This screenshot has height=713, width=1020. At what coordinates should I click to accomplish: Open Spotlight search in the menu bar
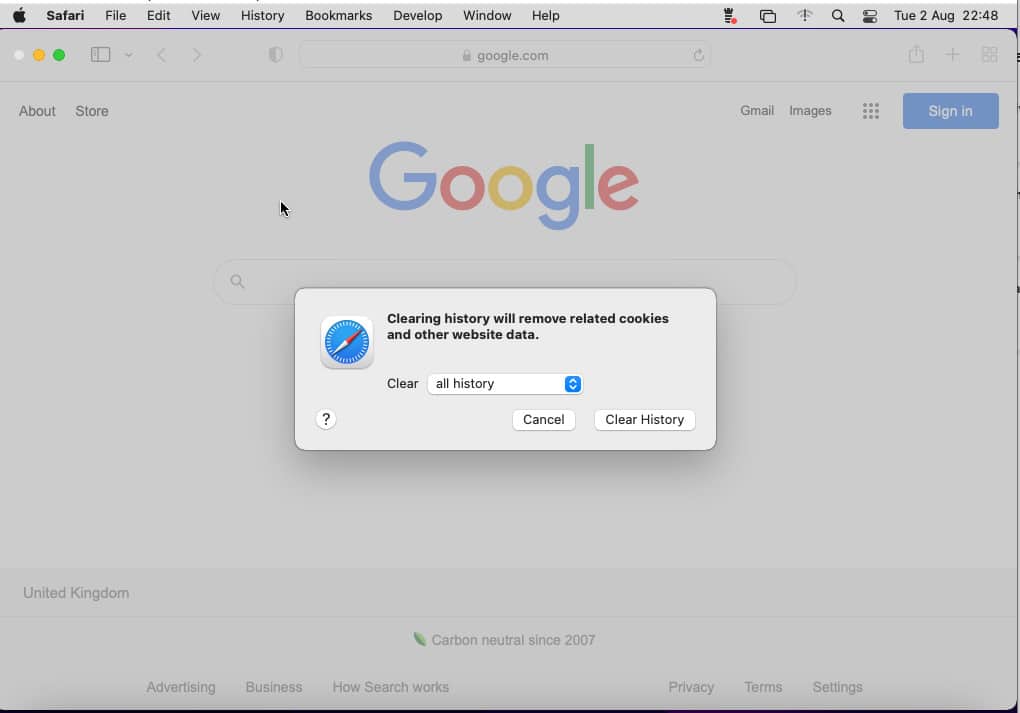(838, 16)
